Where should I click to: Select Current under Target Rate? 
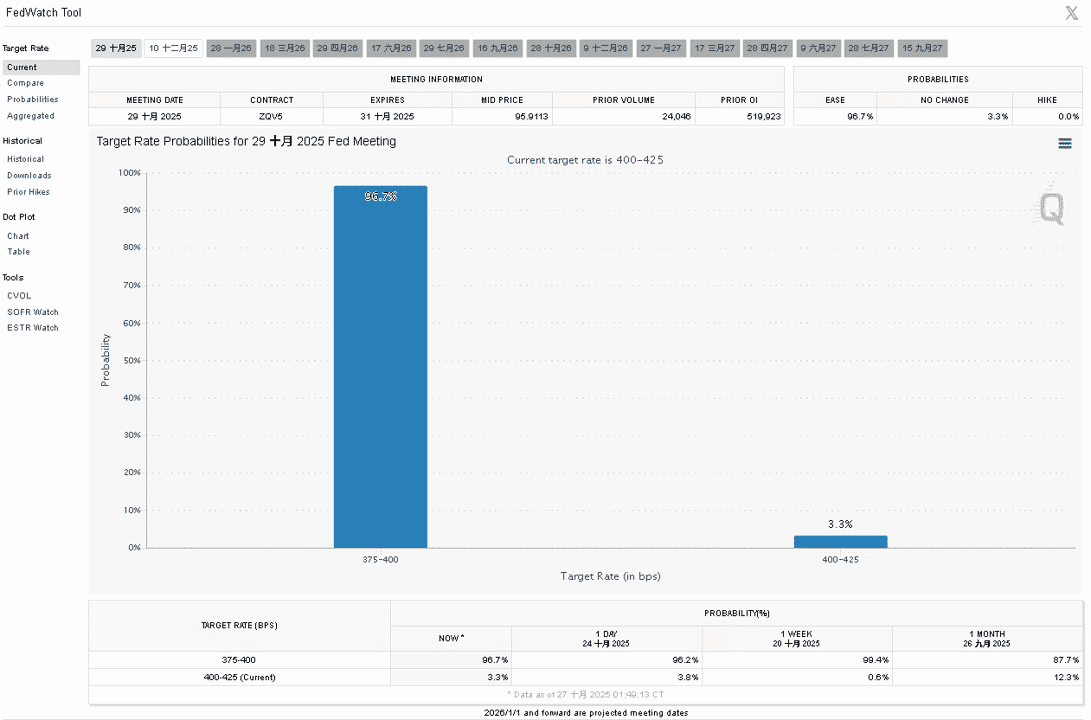42,67
